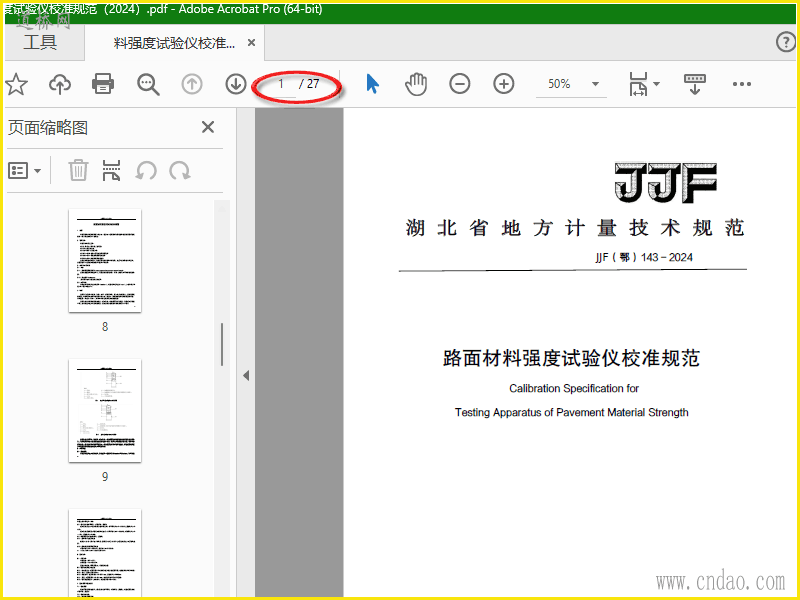This screenshot has height=600, width=800.
Task: Click the heading 湖北省地方计量技术规范
Action: pos(575,228)
